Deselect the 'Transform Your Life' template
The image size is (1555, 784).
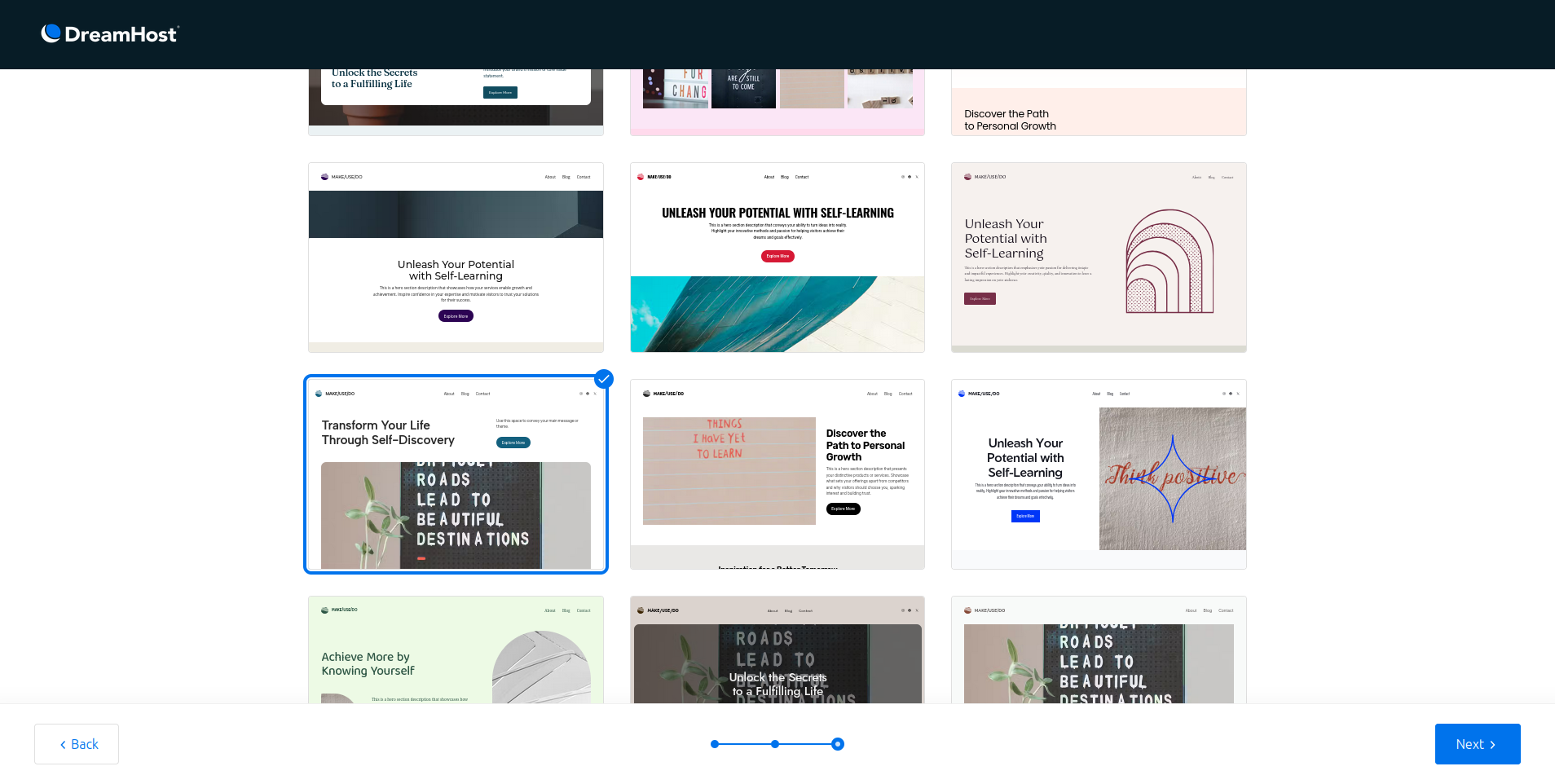456,489
